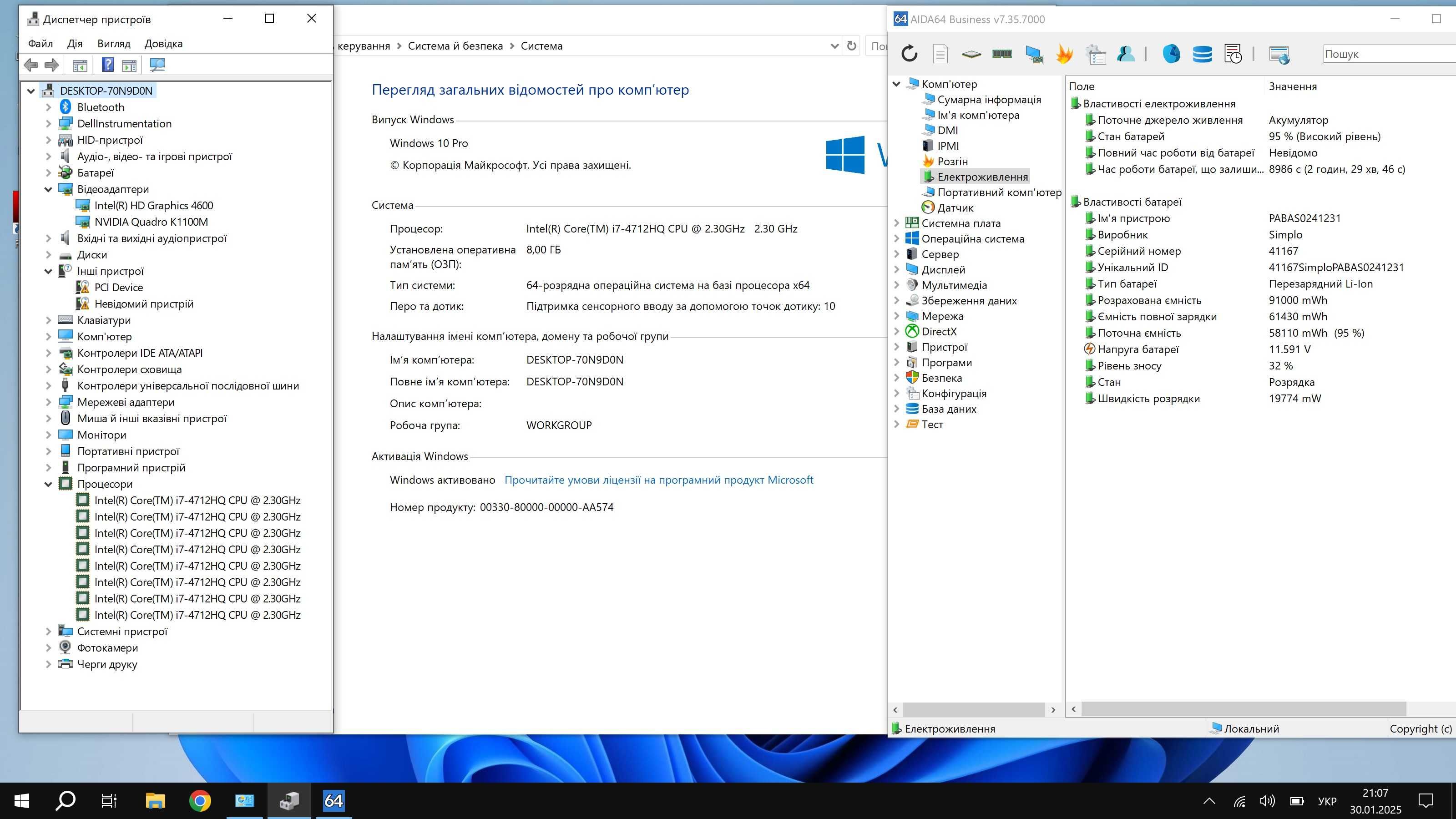Select Датчик in AIDA64 tree
1456x819 pixels.
(x=955, y=208)
